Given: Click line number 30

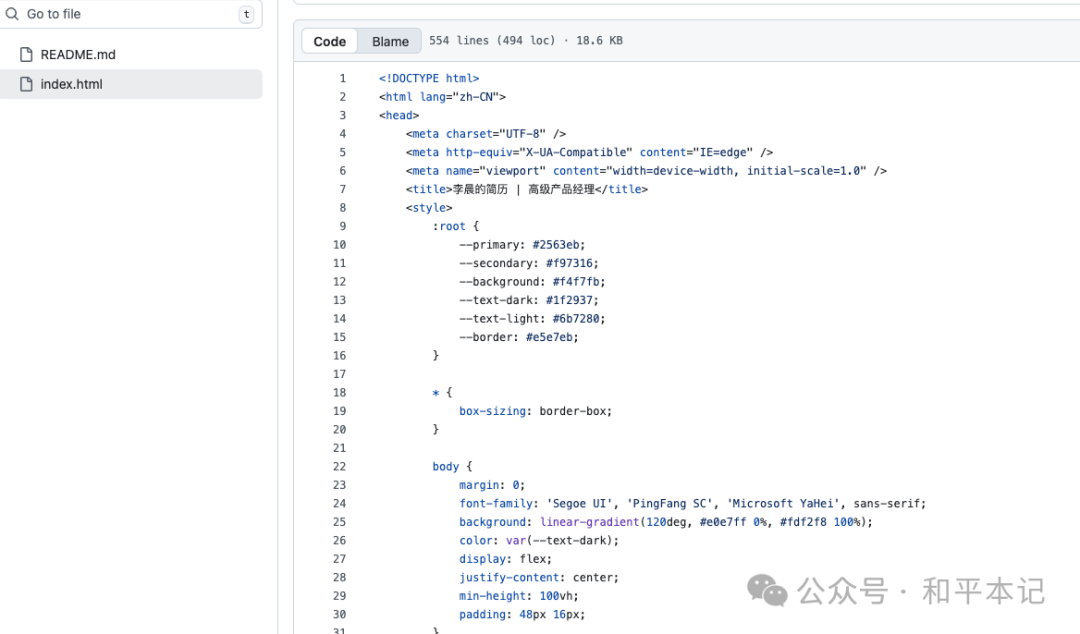Looking at the screenshot, I should click(340, 614).
